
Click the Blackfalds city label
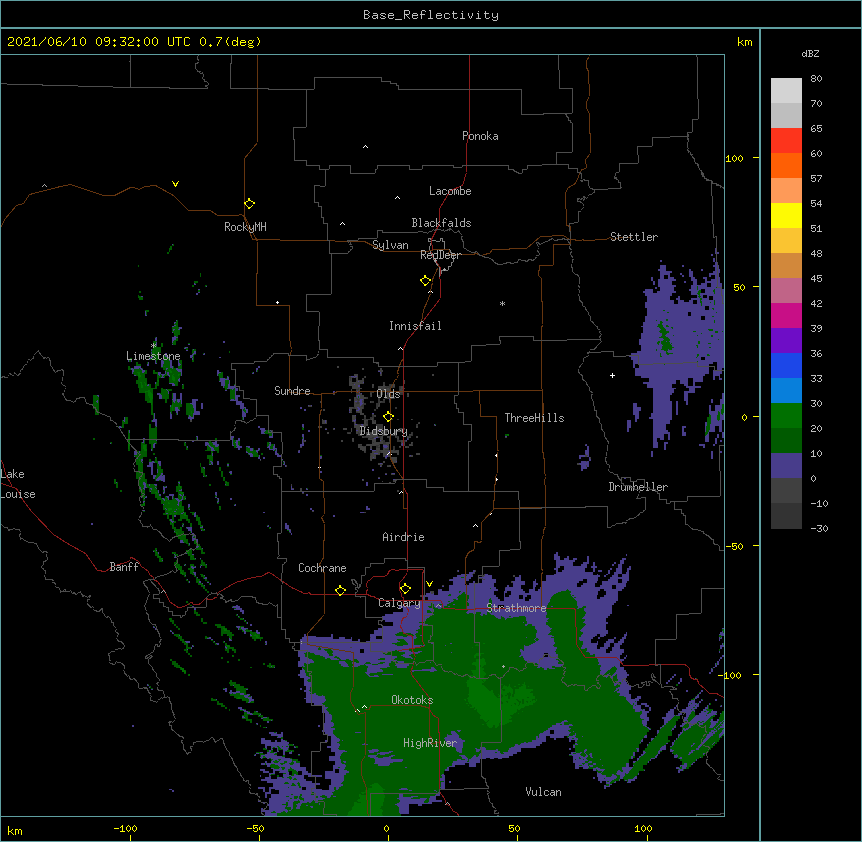coord(441,223)
